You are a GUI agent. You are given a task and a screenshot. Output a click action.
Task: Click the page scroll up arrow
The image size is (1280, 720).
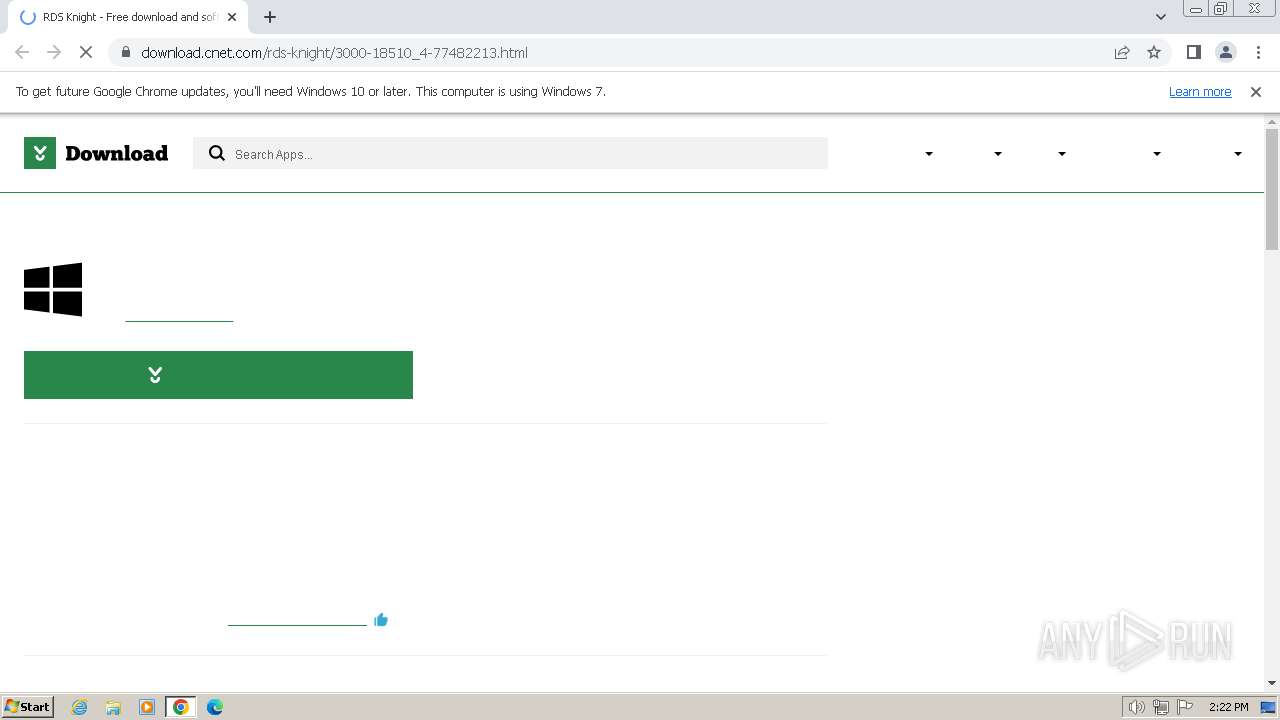tap(1272, 122)
